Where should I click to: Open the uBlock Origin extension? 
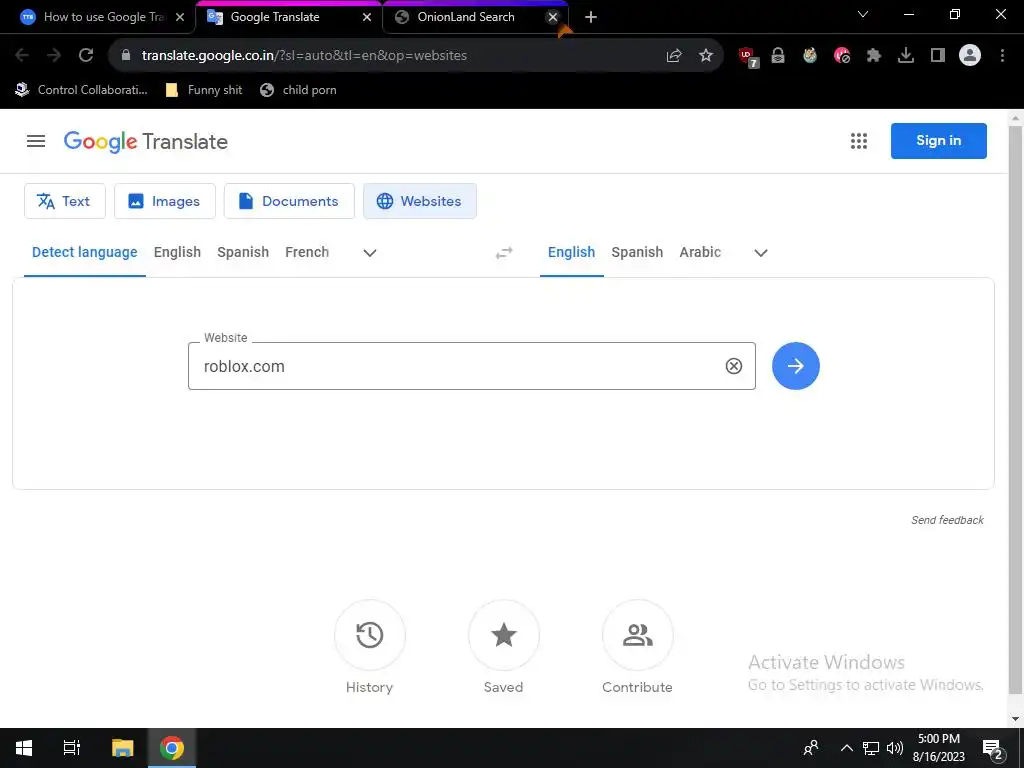(748, 57)
